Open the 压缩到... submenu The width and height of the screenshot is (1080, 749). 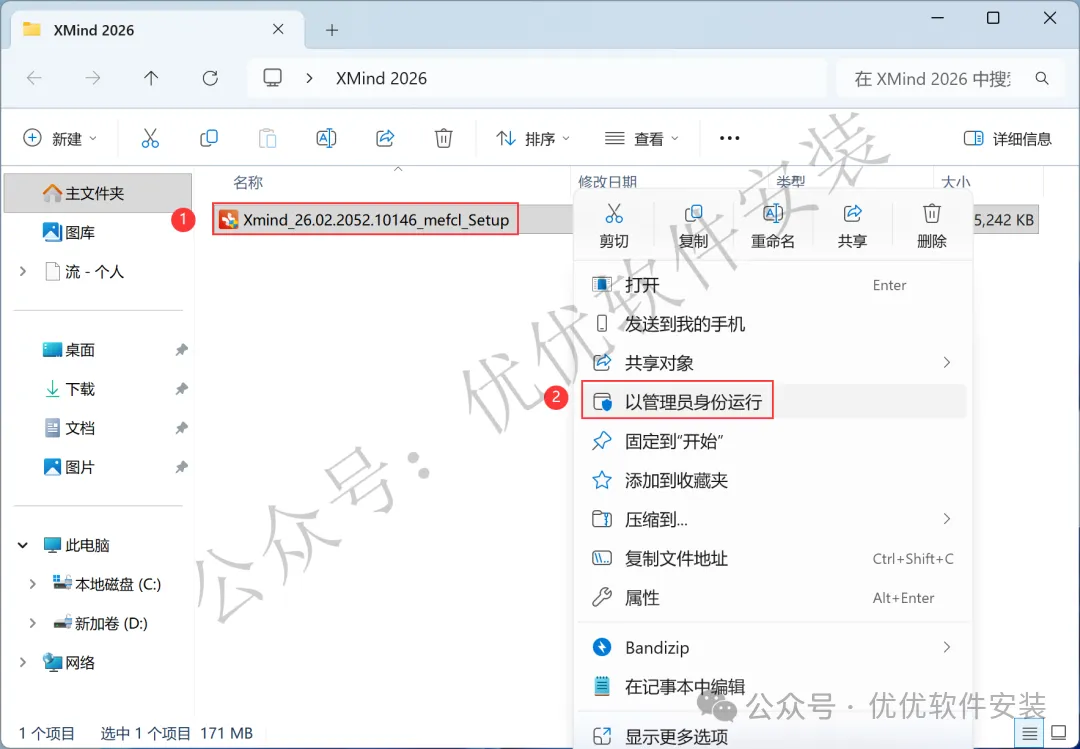coord(773,519)
